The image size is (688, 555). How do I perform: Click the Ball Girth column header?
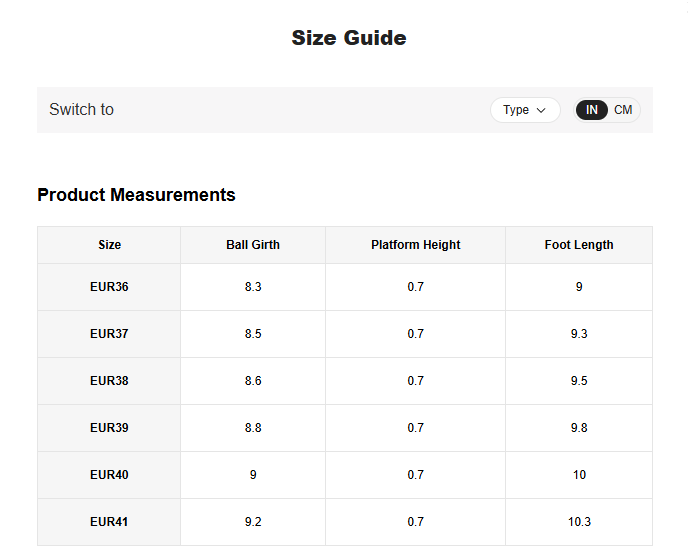[253, 245]
